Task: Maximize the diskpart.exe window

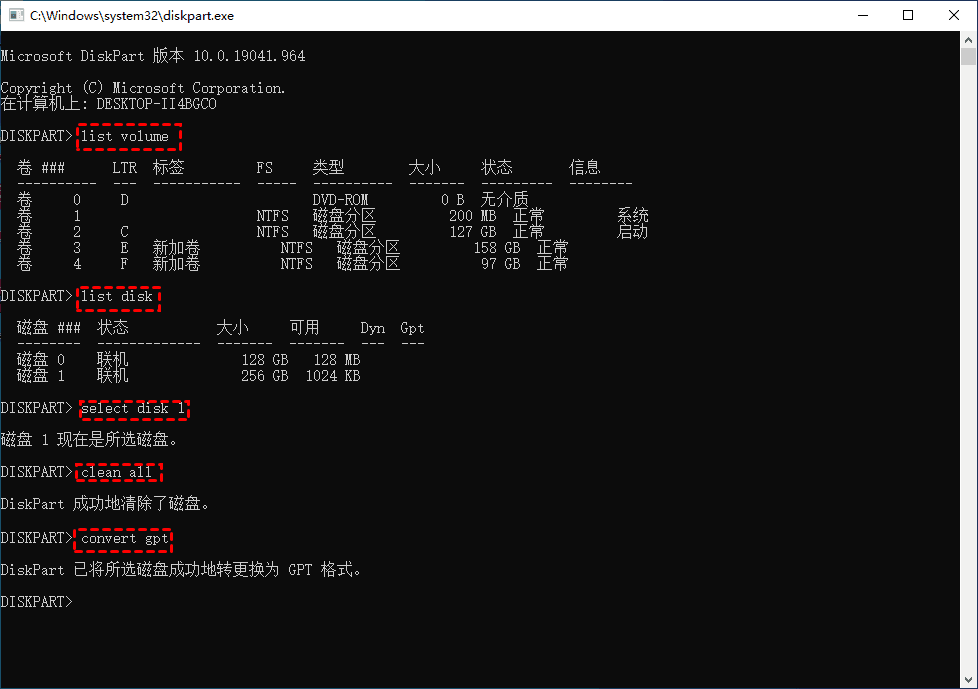Action: [908, 15]
